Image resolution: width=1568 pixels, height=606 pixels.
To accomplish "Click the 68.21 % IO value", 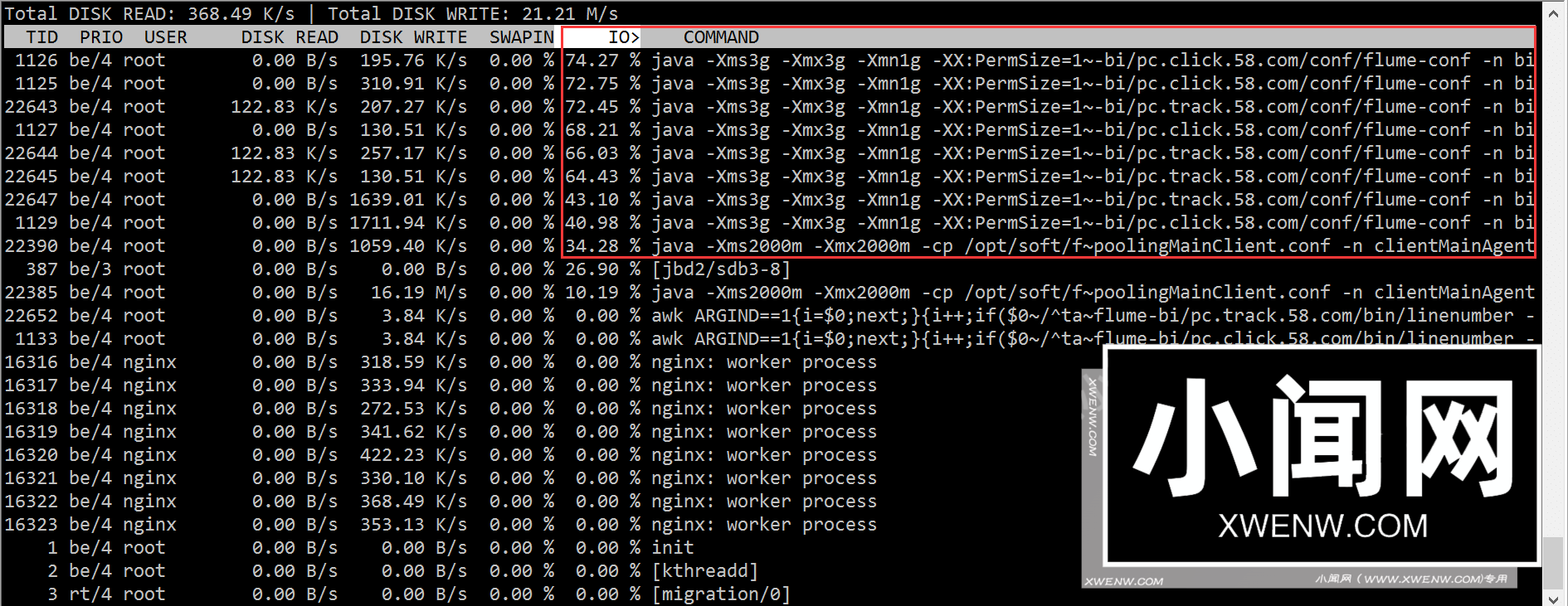I will coord(603,130).
